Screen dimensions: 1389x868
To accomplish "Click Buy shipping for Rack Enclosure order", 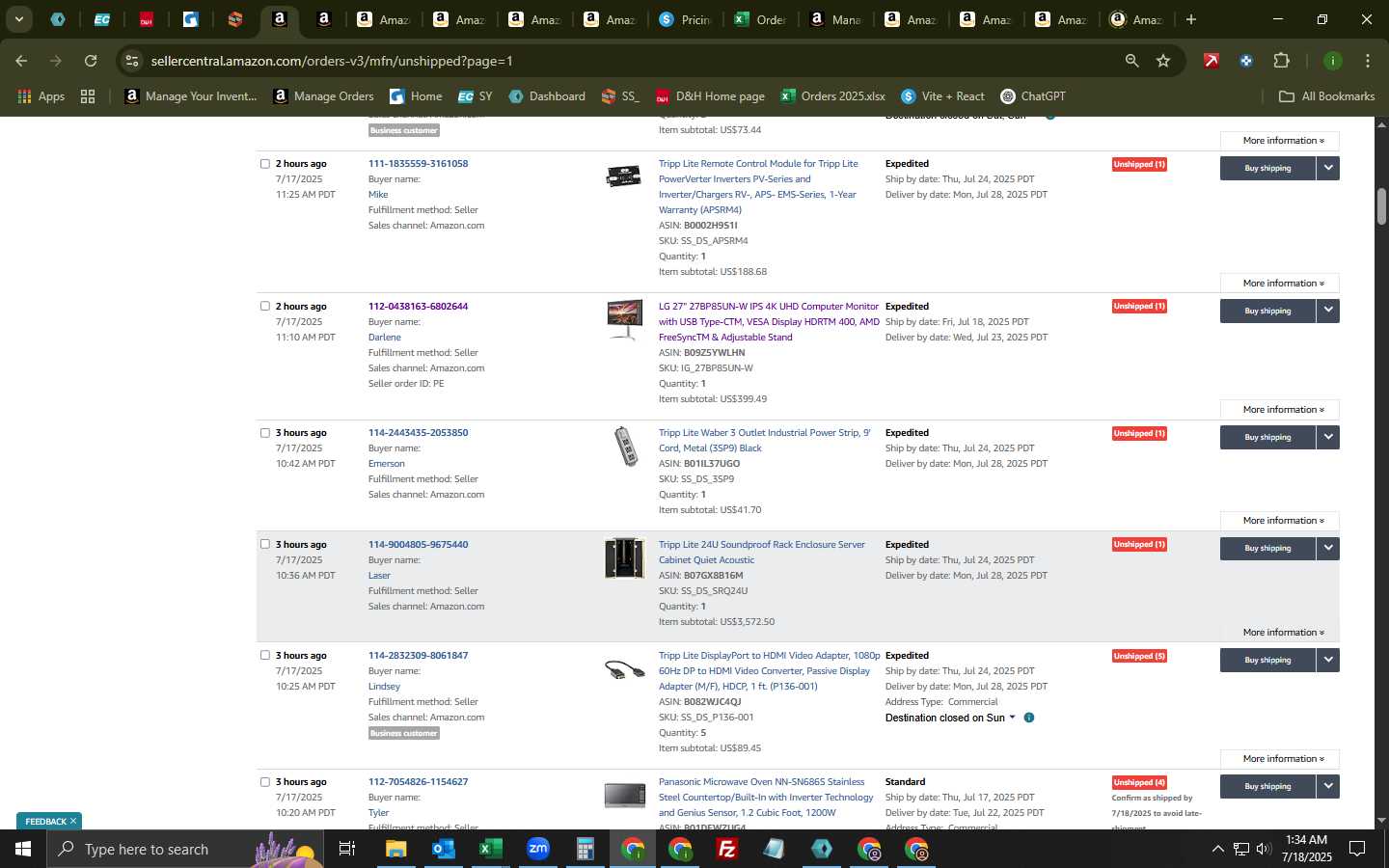I will click(1267, 548).
